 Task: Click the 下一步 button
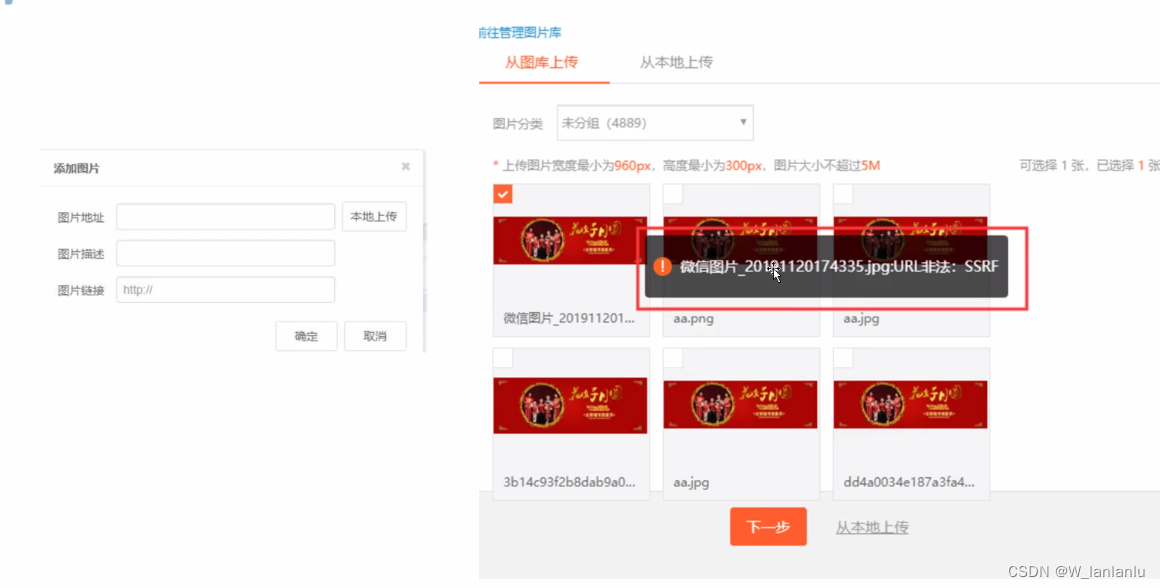[768, 527]
